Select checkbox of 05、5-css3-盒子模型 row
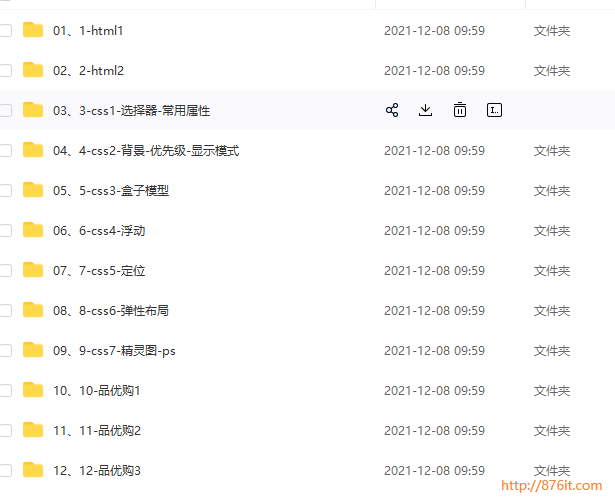Screen dimensions: 615x502 click(5, 191)
